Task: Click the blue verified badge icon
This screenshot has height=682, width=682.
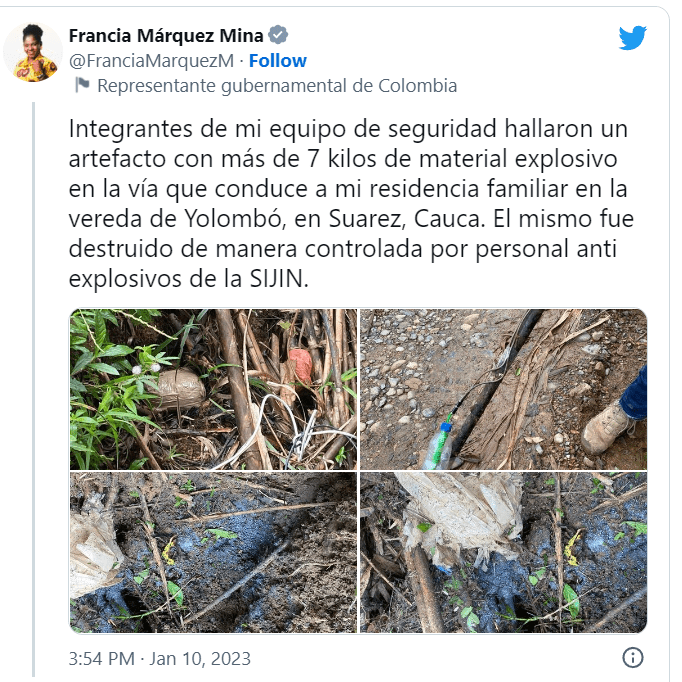Action: coord(278,35)
